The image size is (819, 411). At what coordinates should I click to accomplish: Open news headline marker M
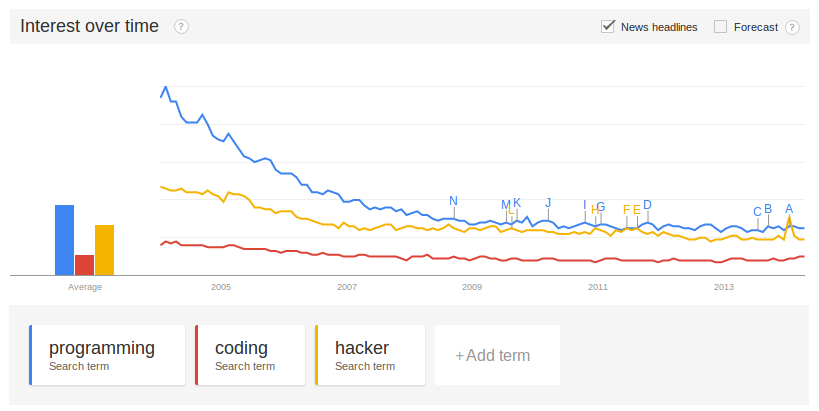click(505, 205)
